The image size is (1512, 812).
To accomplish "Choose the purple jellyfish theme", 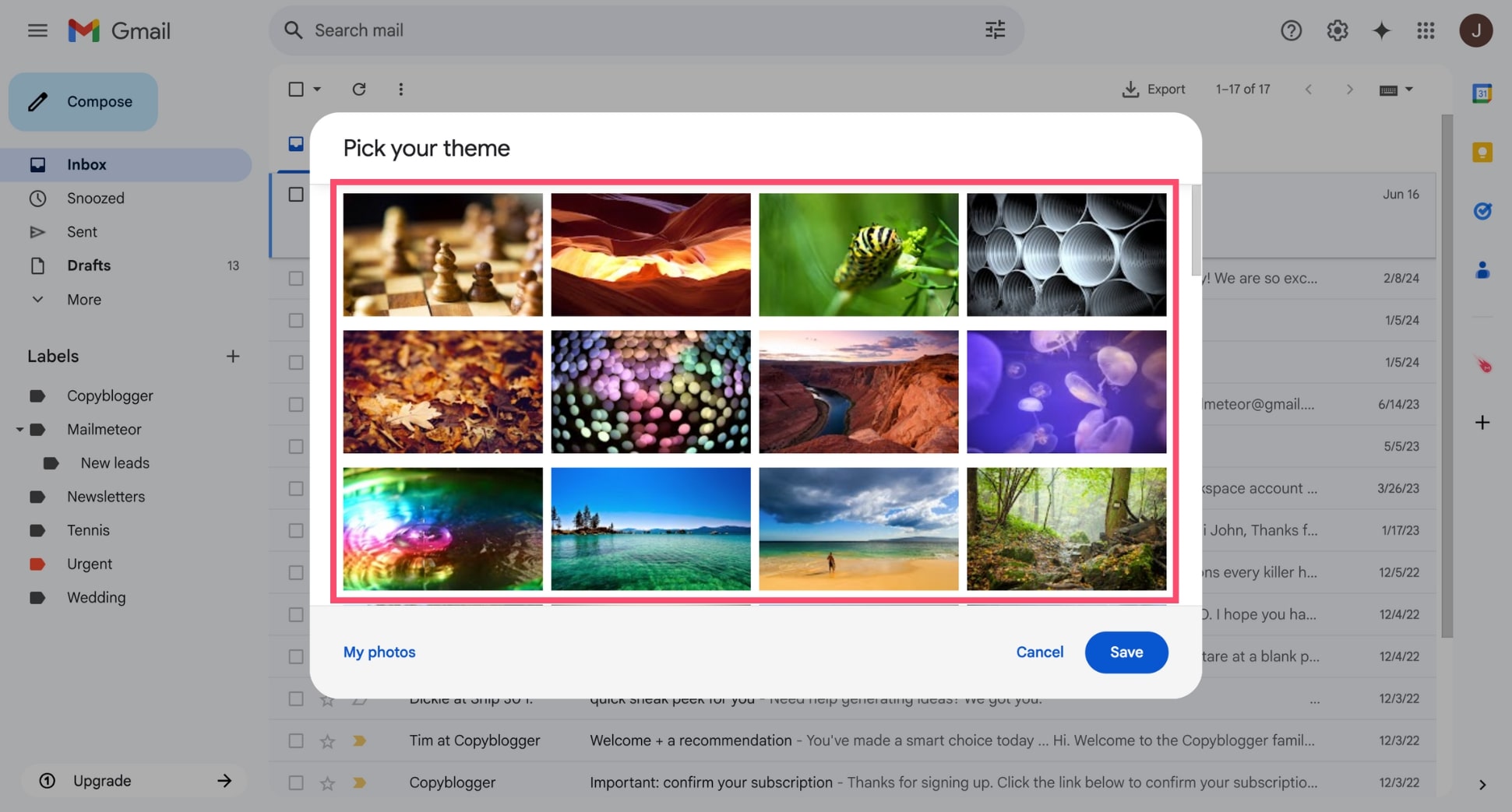I will pyautogui.click(x=1066, y=392).
